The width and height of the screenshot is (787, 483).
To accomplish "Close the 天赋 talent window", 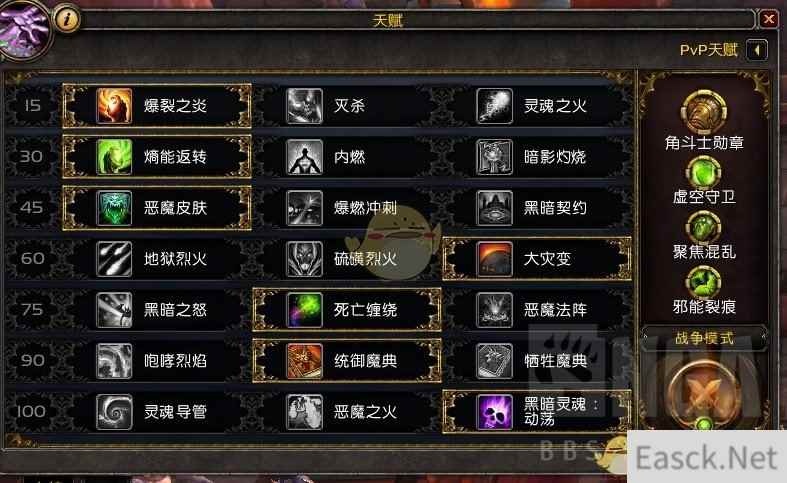I will click(x=768, y=20).
